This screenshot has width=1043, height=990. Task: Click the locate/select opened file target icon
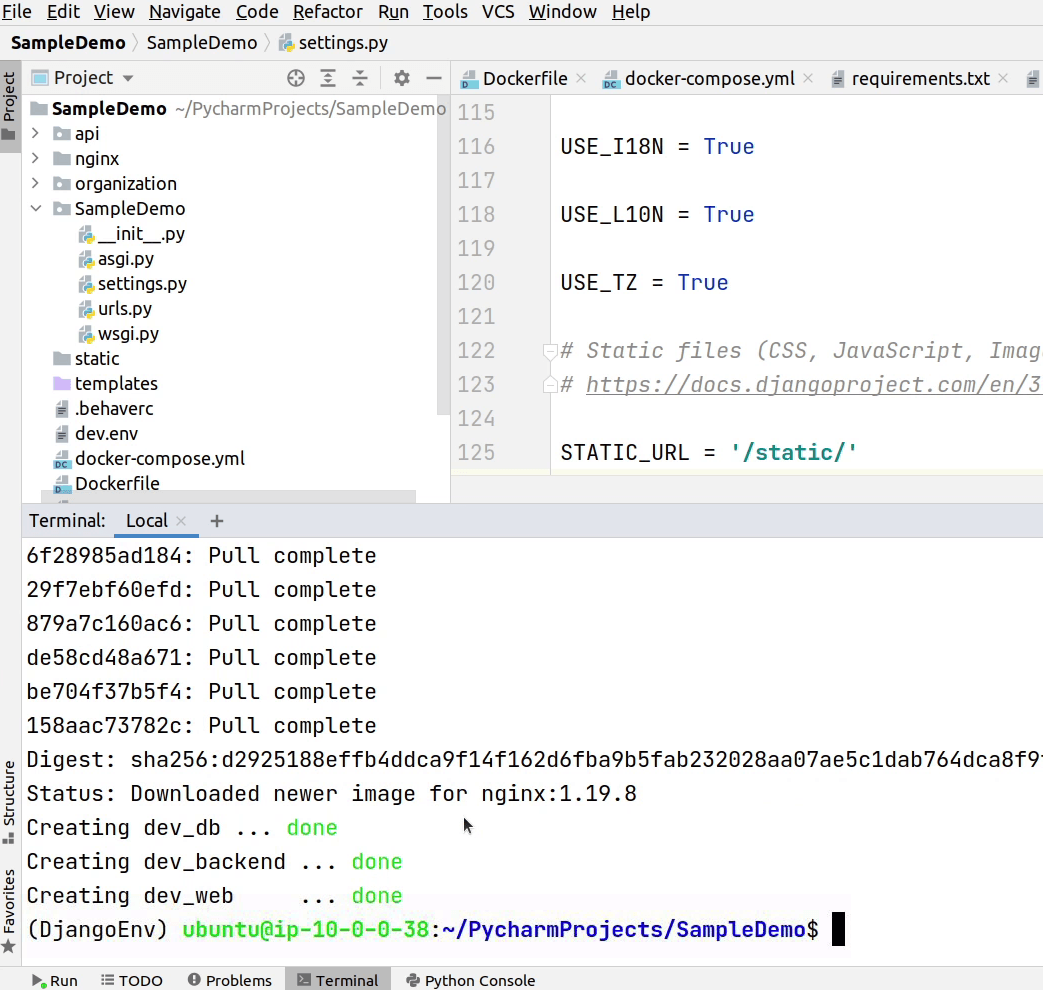tap(296, 78)
